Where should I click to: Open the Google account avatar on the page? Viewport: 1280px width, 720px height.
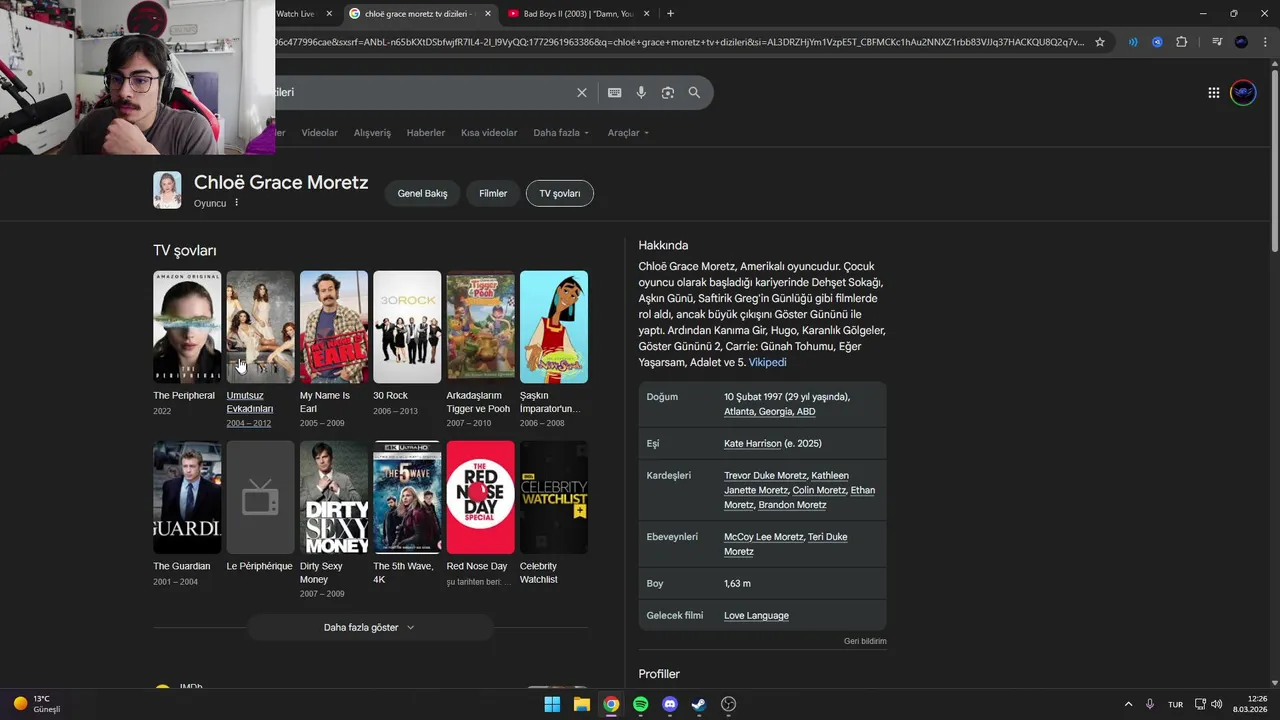click(x=1243, y=92)
